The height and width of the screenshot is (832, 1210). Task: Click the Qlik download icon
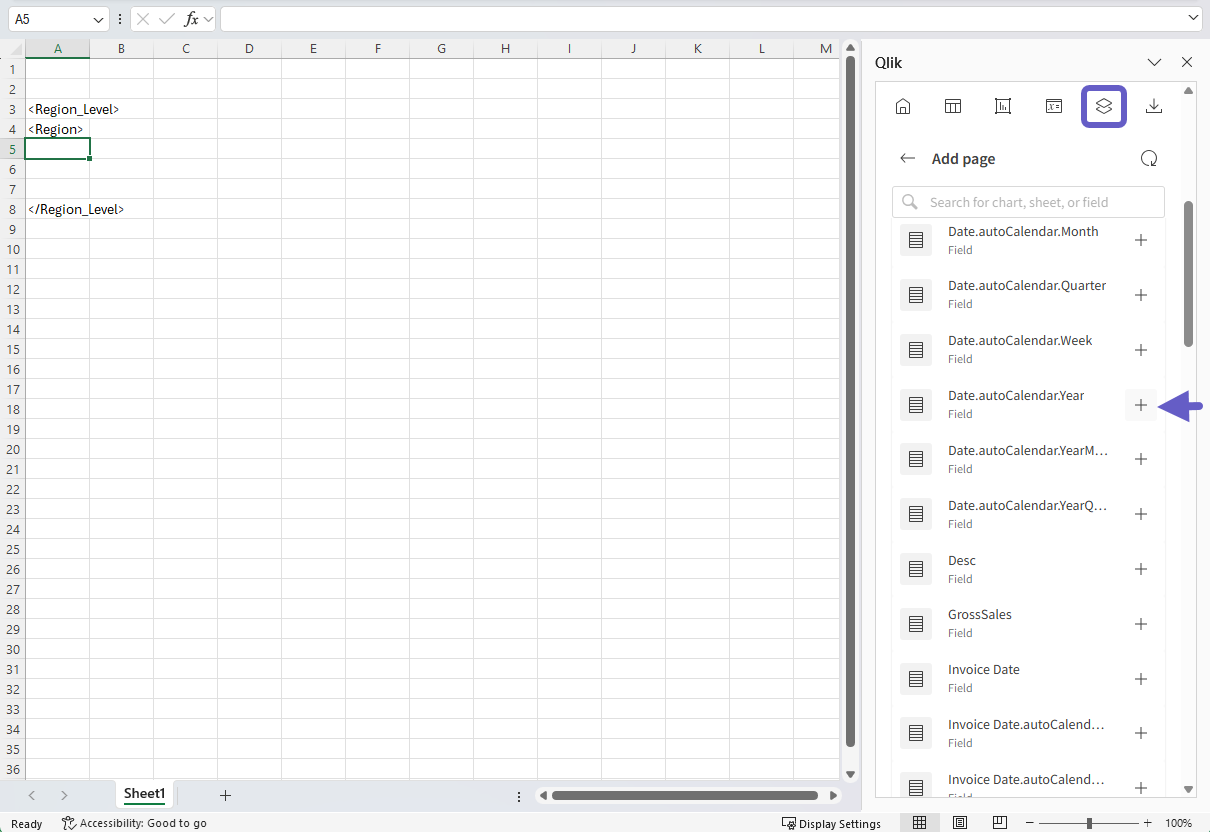point(1154,106)
